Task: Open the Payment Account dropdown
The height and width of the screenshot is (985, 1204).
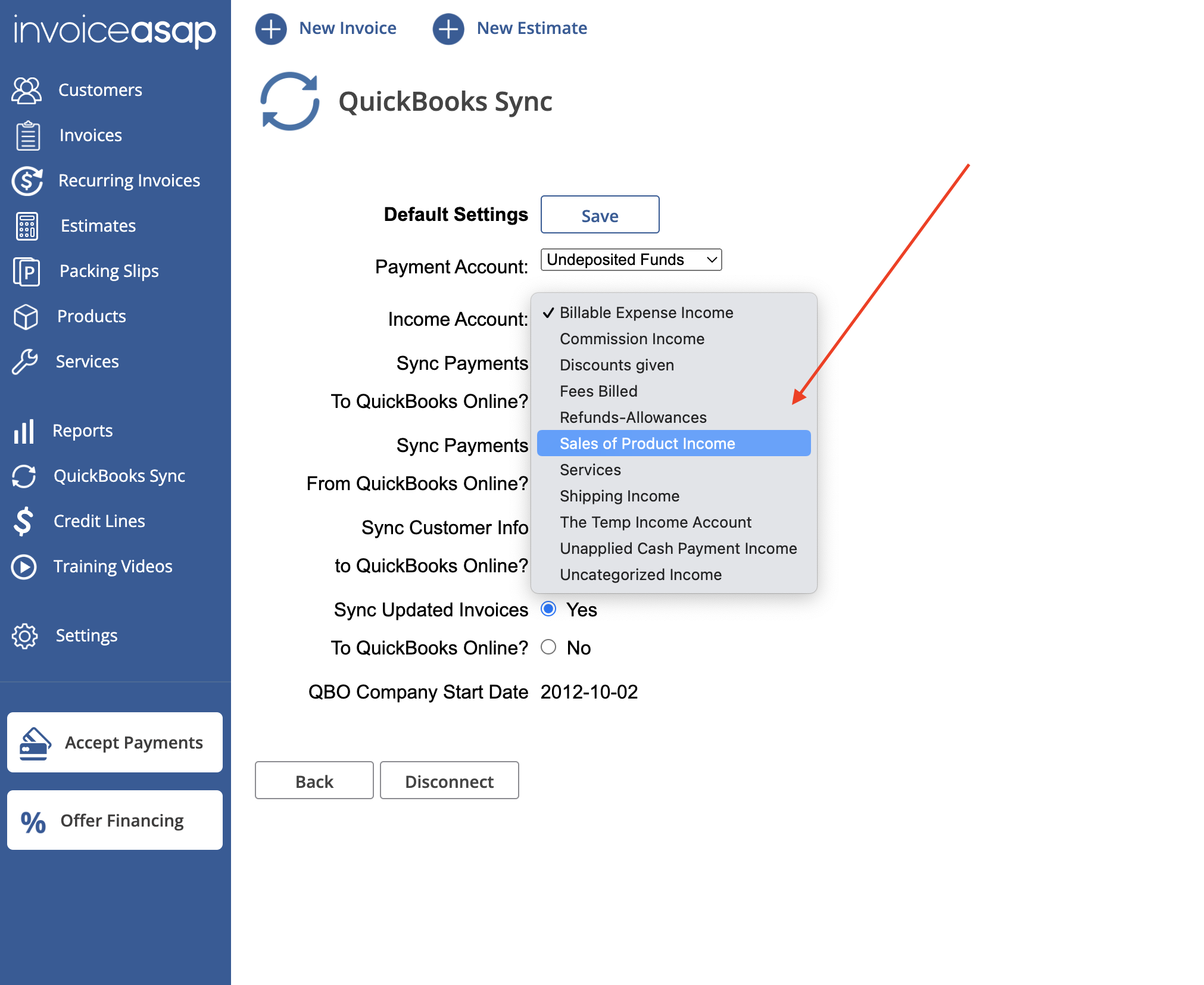Action: tap(631, 260)
